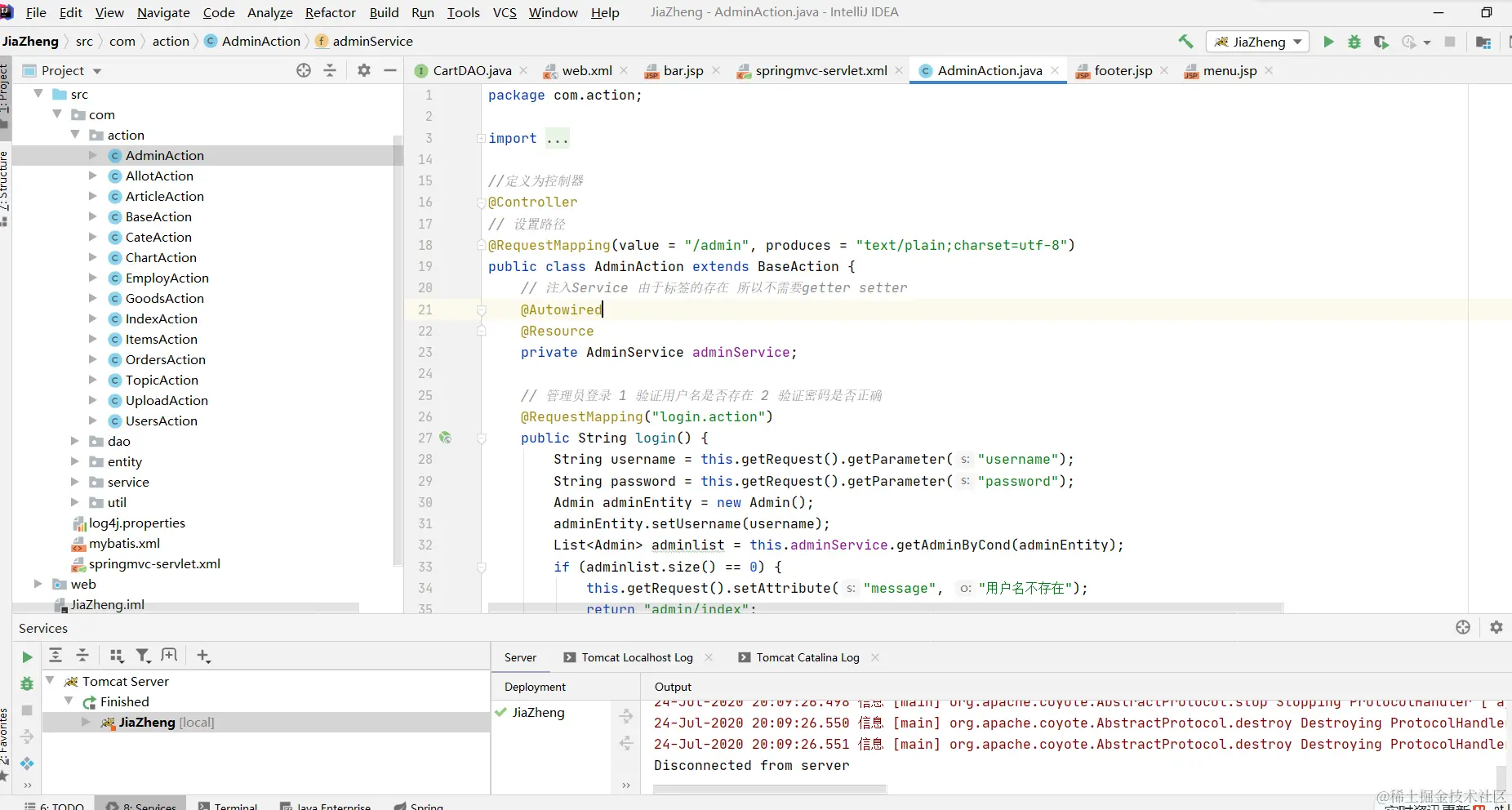Add a service with the plus icon

(x=203, y=655)
